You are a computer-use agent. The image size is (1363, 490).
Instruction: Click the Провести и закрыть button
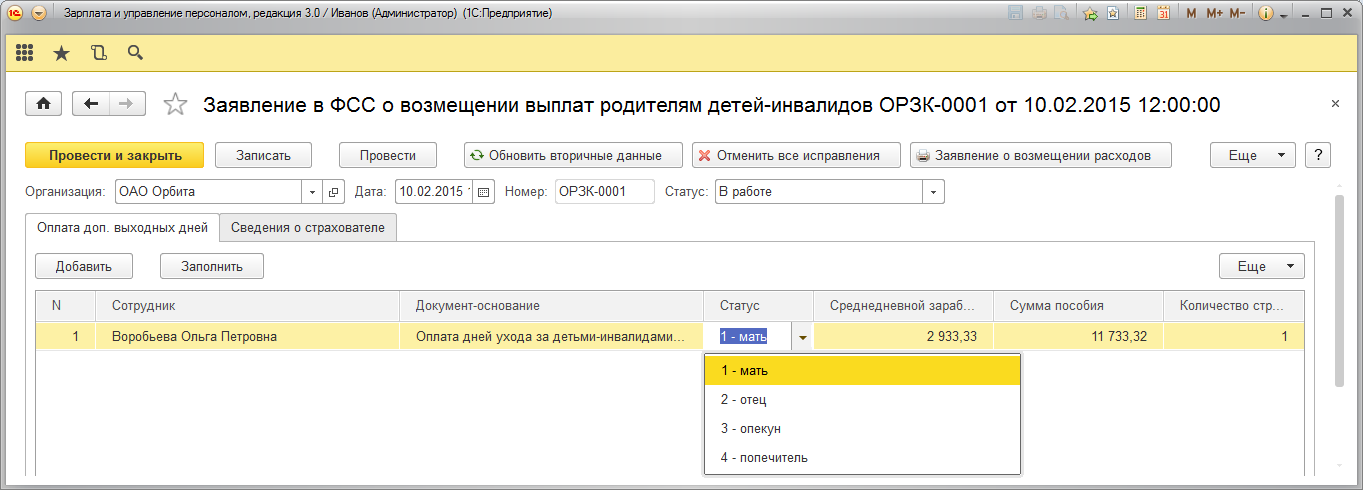point(114,155)
